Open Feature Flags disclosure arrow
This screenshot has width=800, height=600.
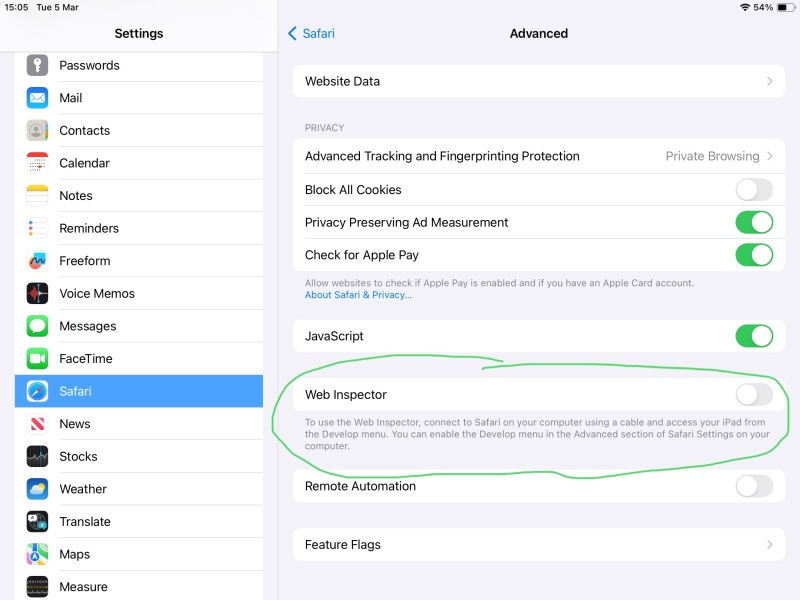[x=769, y=545]
